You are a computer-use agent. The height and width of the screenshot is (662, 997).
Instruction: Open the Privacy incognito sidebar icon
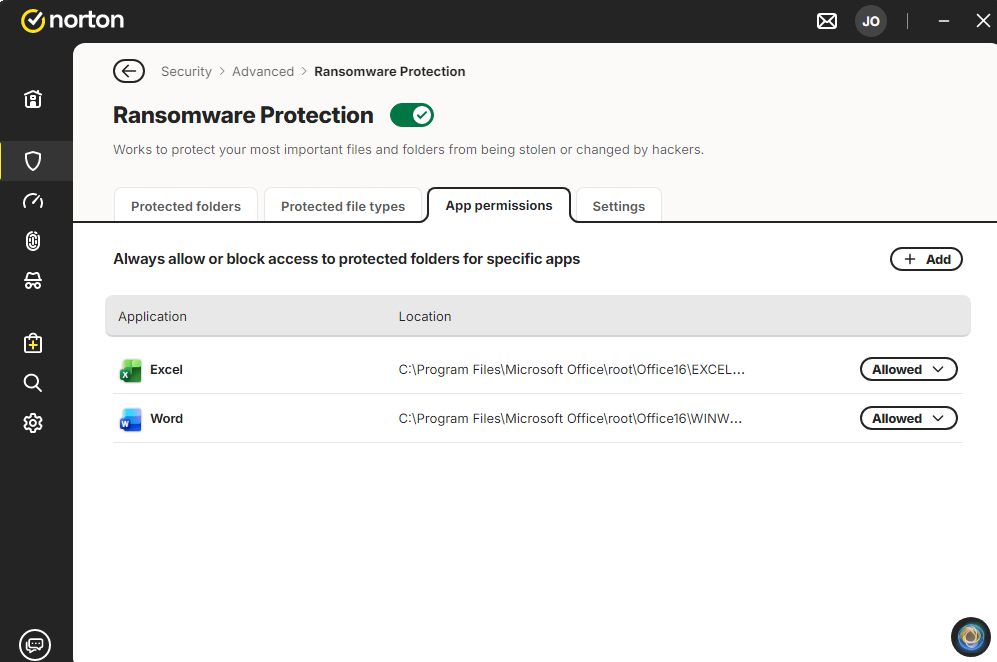click(x=33, y=280)
